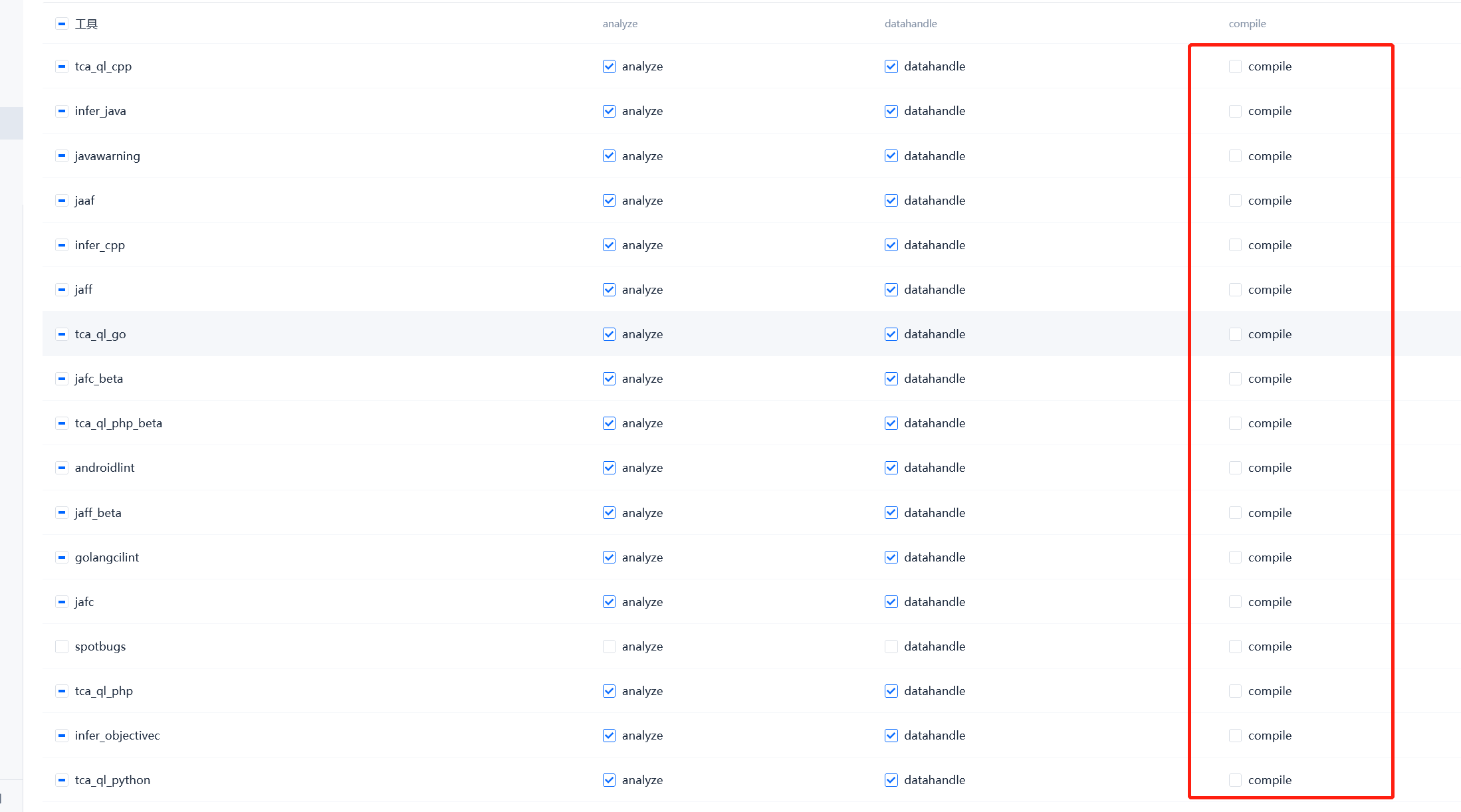Viewport: 1461px width, 812px height.
Task: Check compile for infer_objectivec
Action: (x=1234, y=736)
